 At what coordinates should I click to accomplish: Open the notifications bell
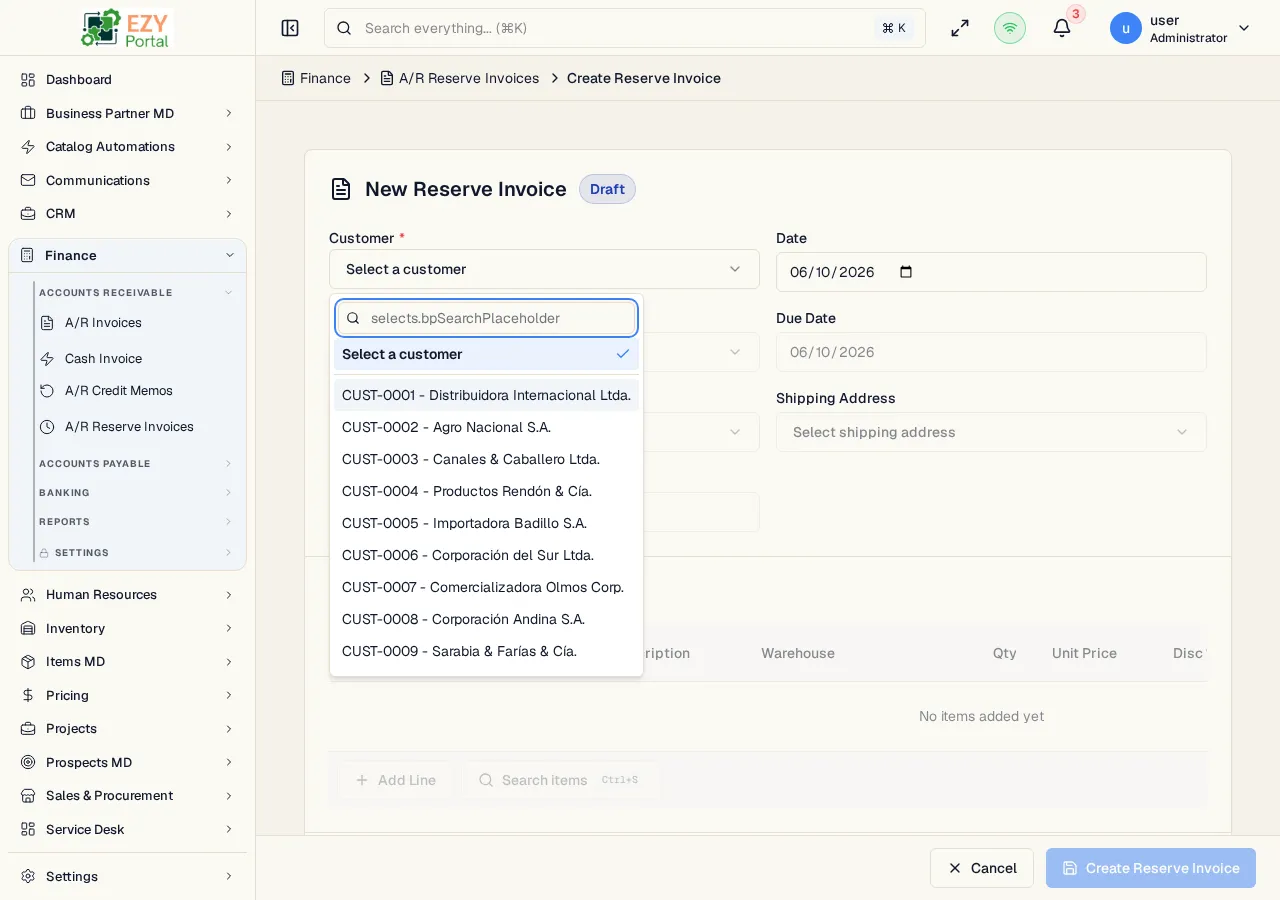coord(1062,28)
